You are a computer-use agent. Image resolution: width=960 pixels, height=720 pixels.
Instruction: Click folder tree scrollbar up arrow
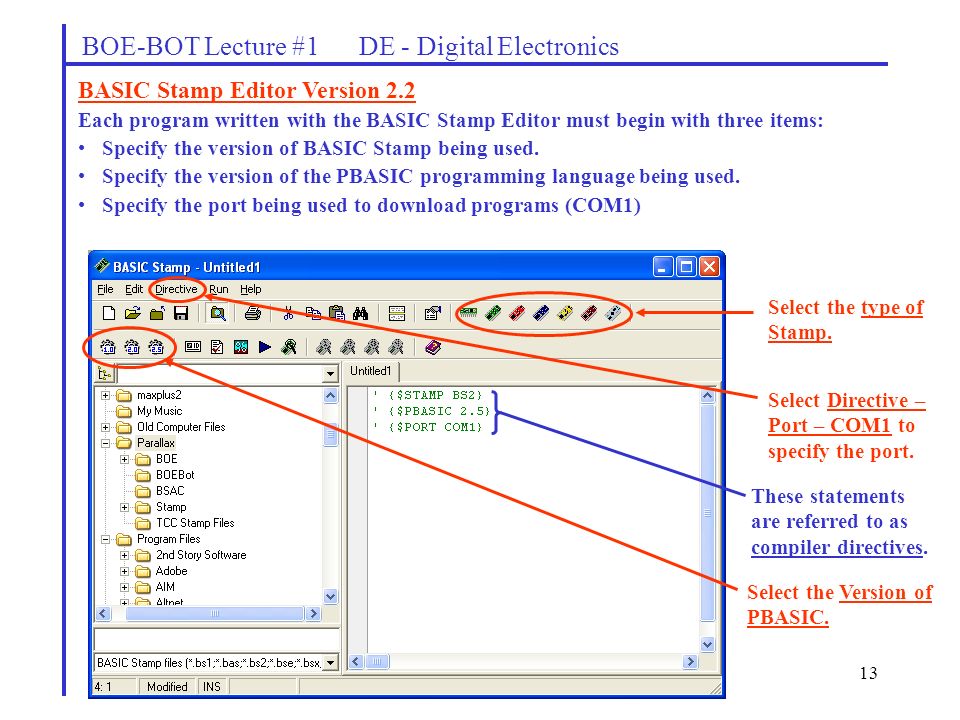pos(331,396)
